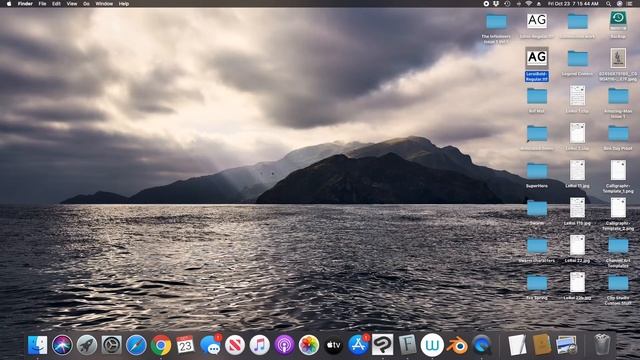Open the Help menu
Viewport: 640px width, 360px height.
124,4
